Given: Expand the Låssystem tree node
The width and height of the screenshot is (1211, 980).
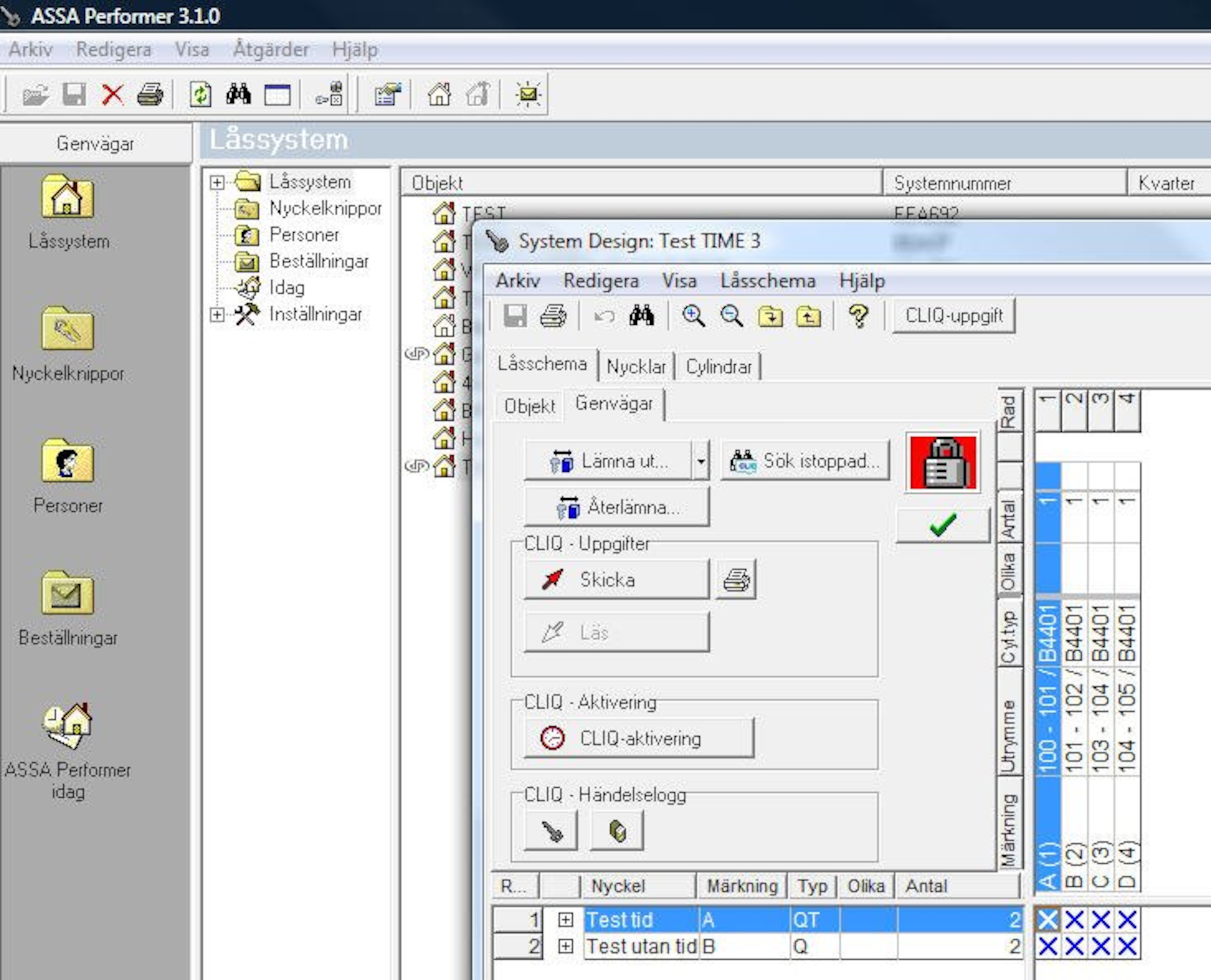Looking at the screenshot, I should [217, 182].
